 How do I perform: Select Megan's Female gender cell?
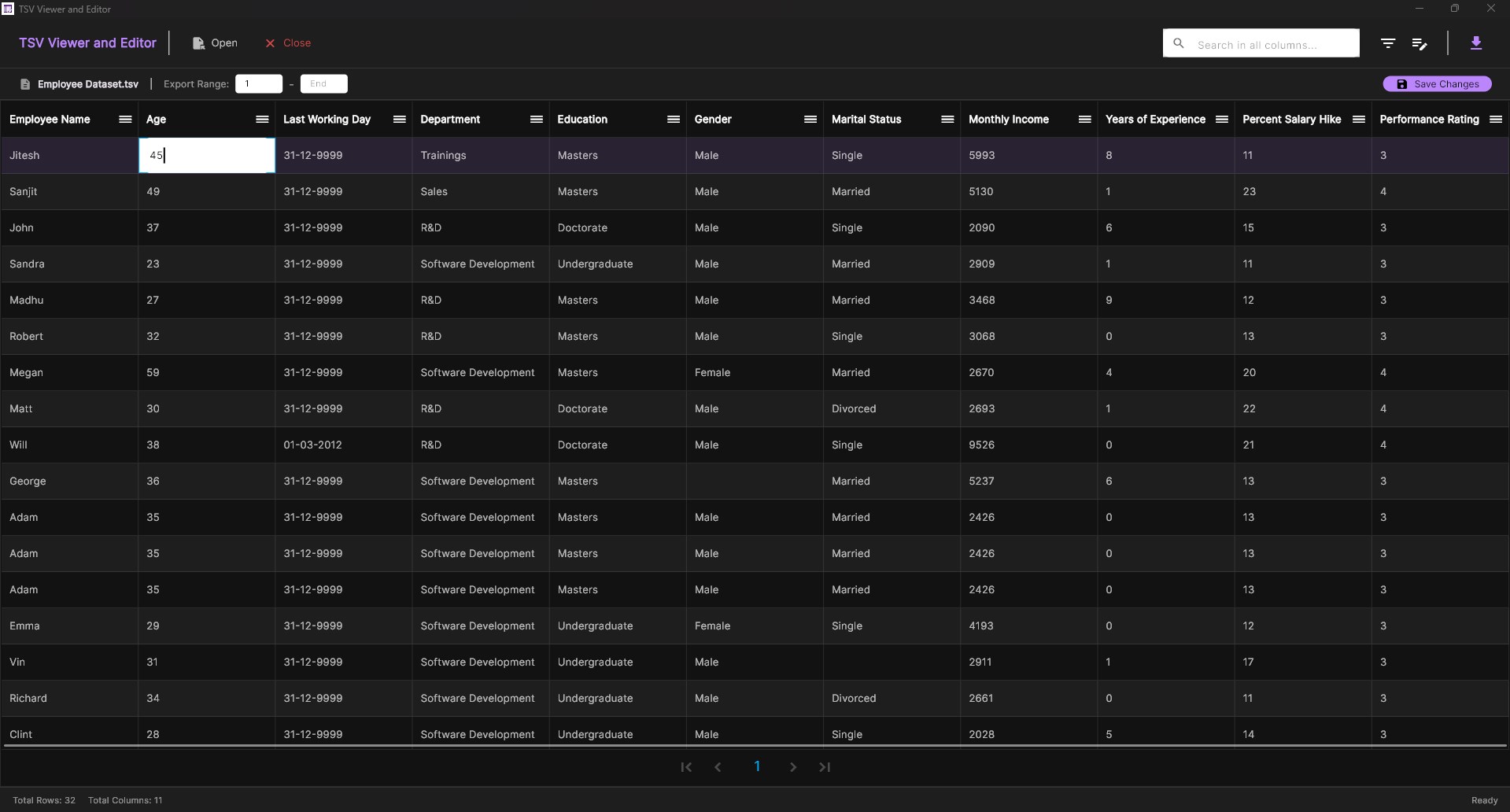(x=755, y=372)
